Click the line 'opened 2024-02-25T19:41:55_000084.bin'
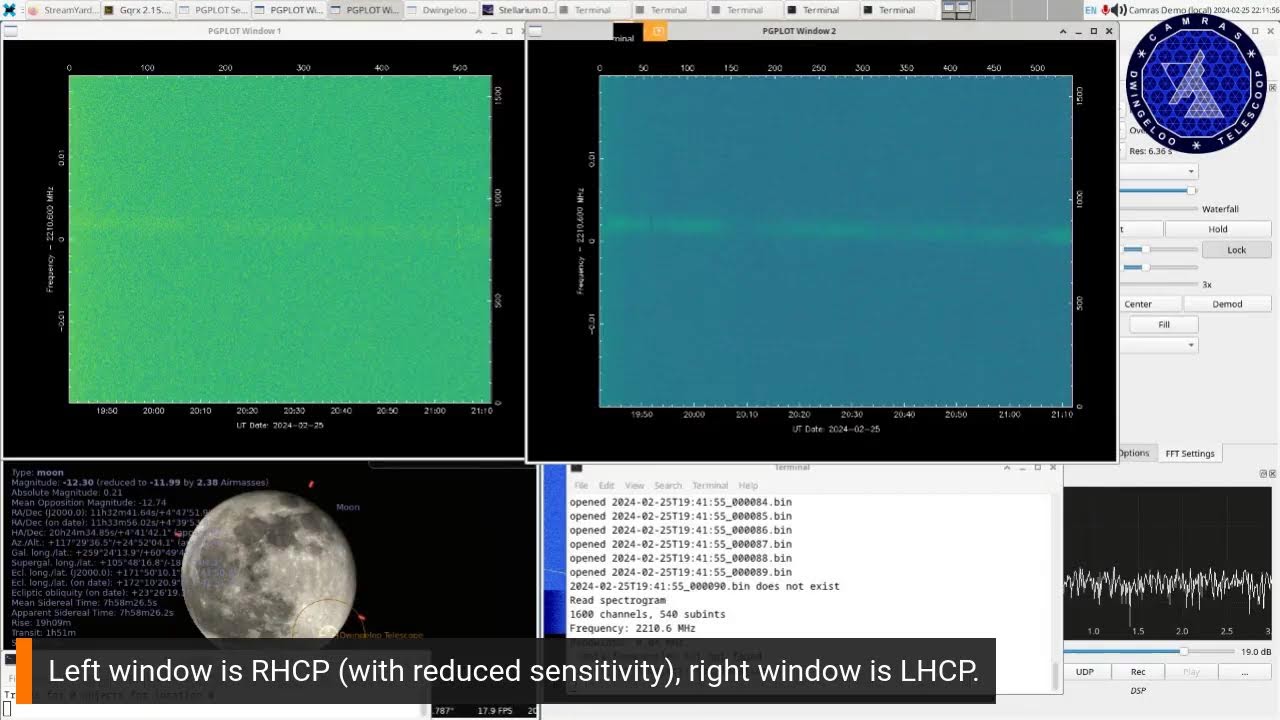Screen dimensions: 1280x720 click(x=680, y=502)
